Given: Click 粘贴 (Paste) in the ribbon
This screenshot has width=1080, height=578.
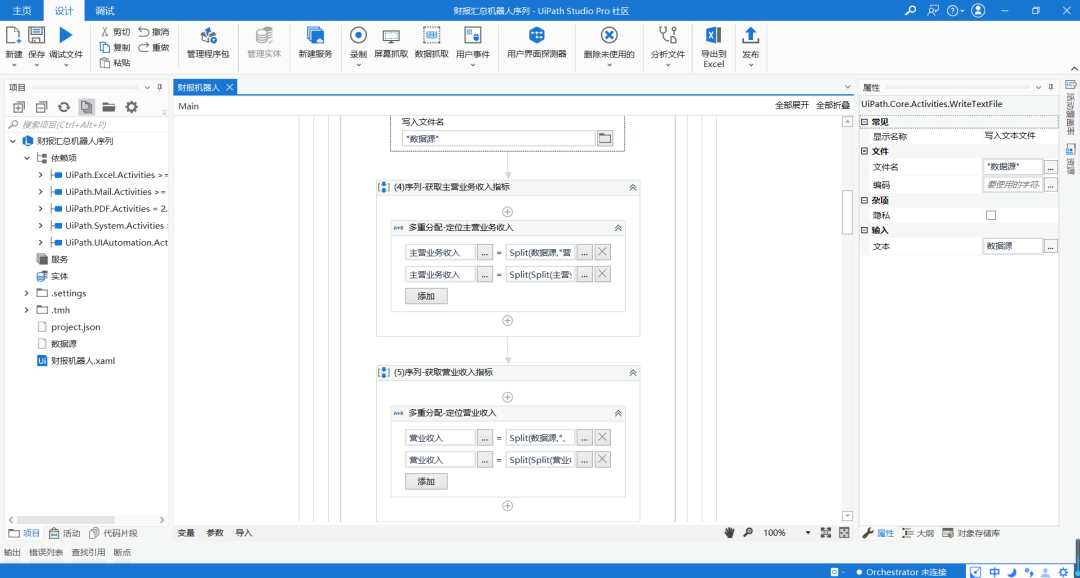Looking at the screenshot, I should coord(114,63).
